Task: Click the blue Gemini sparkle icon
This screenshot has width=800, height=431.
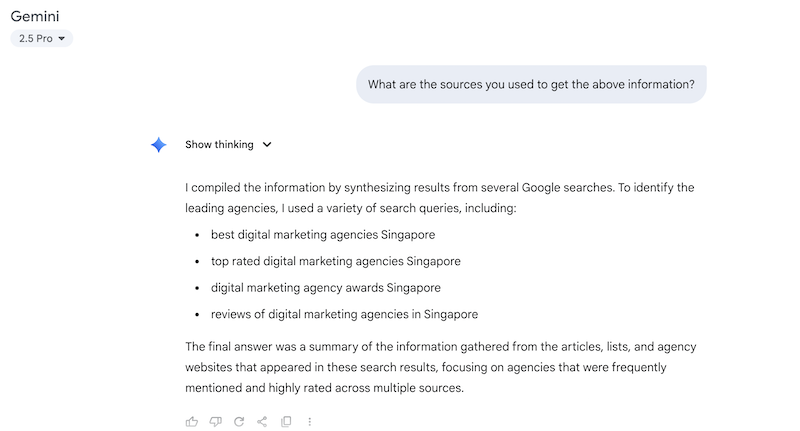Action: tap(158, 145)
